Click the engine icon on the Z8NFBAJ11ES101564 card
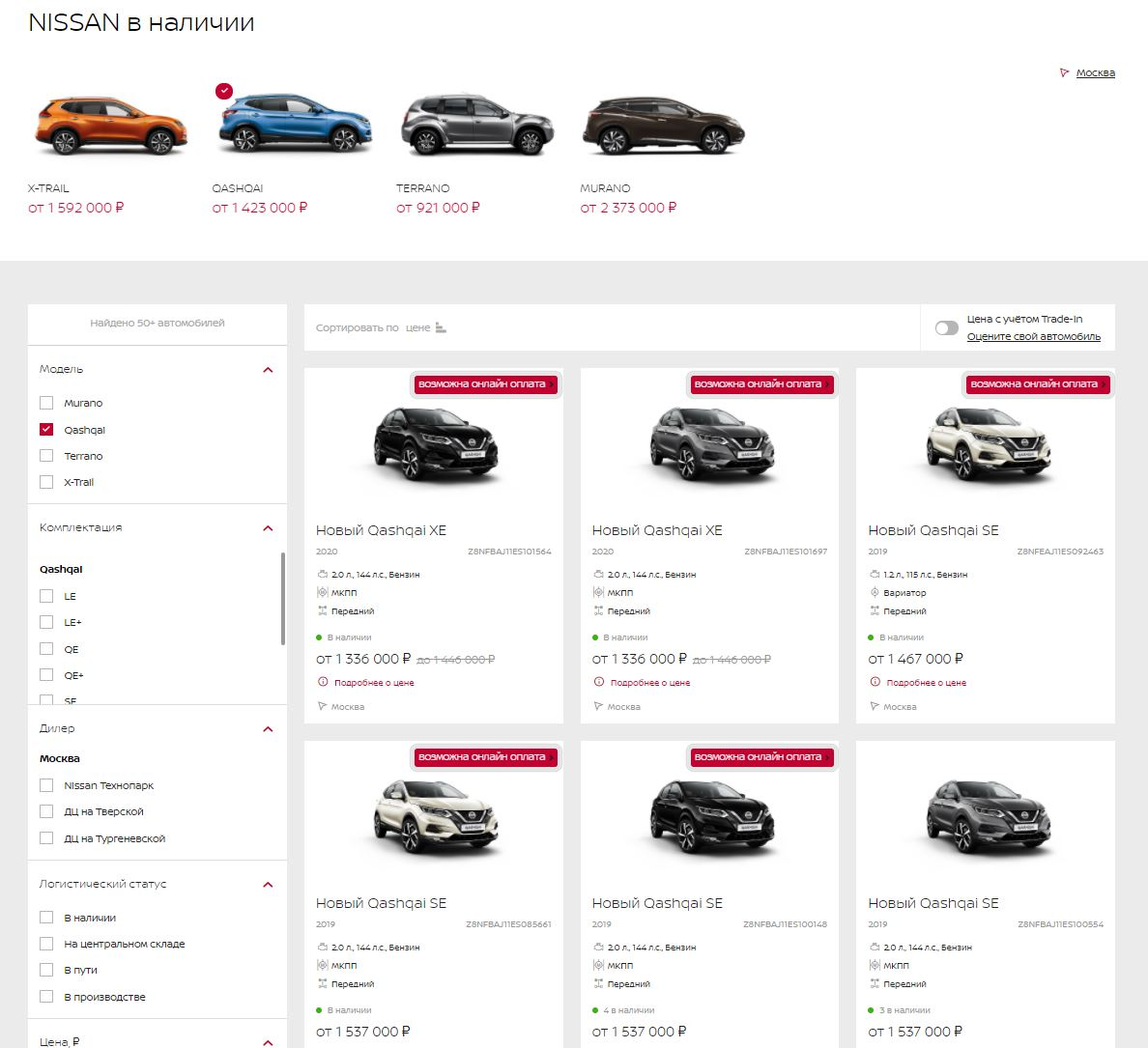Viewport: 1148px width, 1048px height. coord(322,575)
